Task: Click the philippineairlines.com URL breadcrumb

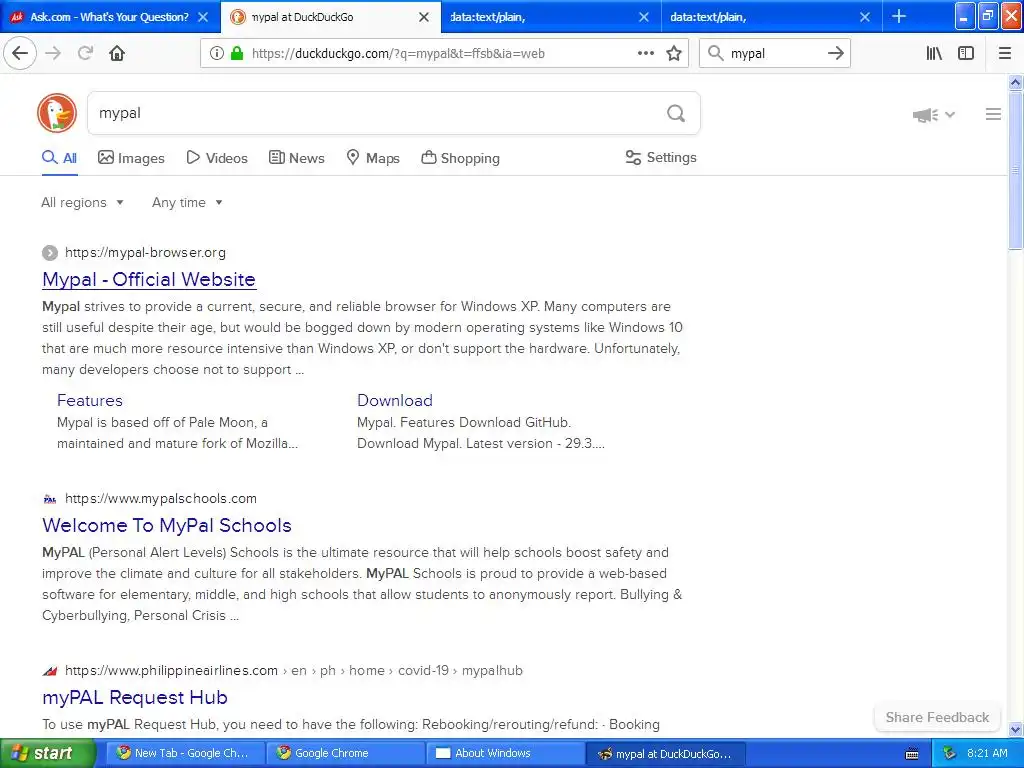Action: pyautogui.click(x=293, y=671)
